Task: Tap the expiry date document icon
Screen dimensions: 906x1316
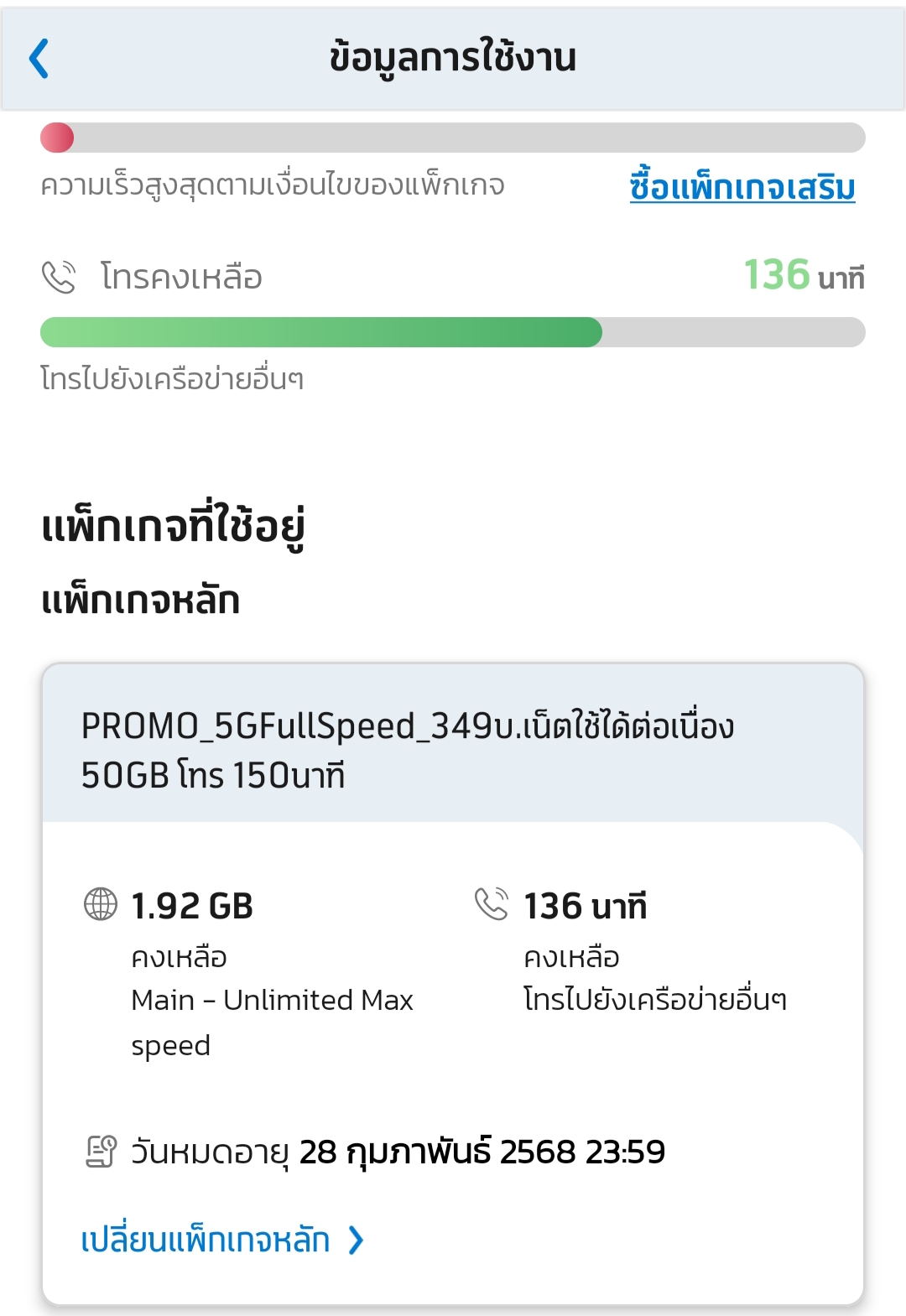Action: pyautogui.click(x=101, y=1152)
